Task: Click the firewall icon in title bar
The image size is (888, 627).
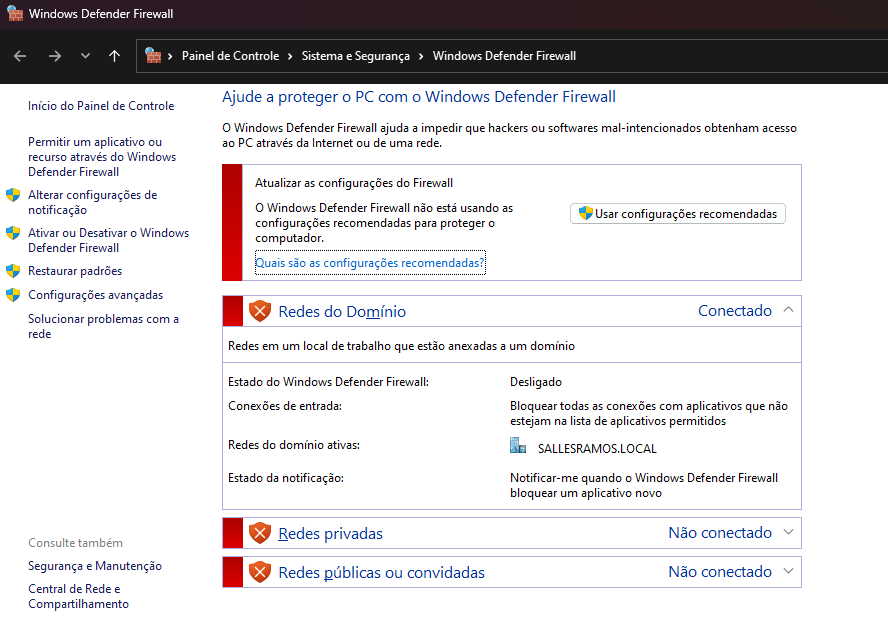Action: (x=15, y=14)
